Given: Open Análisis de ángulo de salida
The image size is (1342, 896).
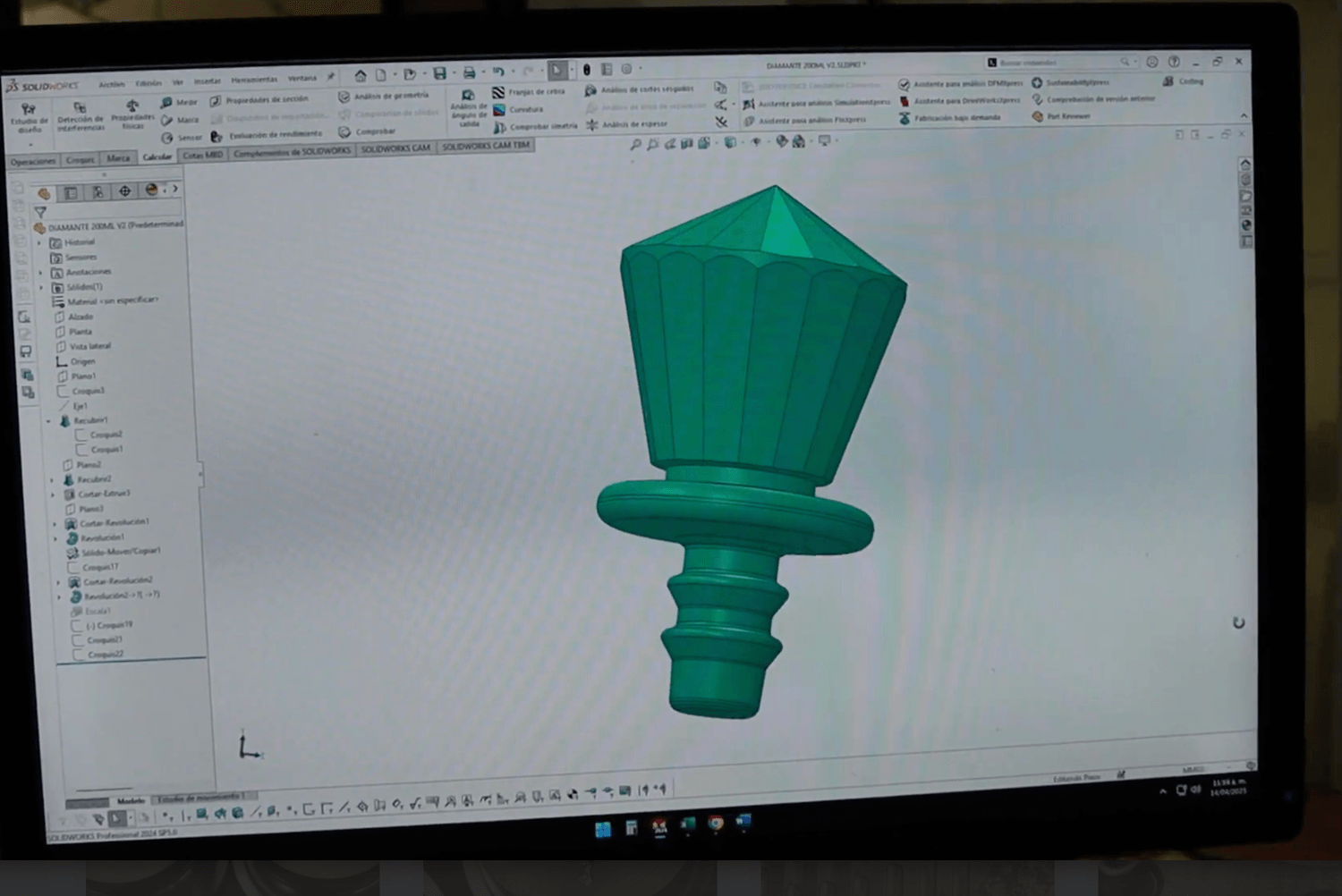Looking at the screenshot, I should 469,107.
